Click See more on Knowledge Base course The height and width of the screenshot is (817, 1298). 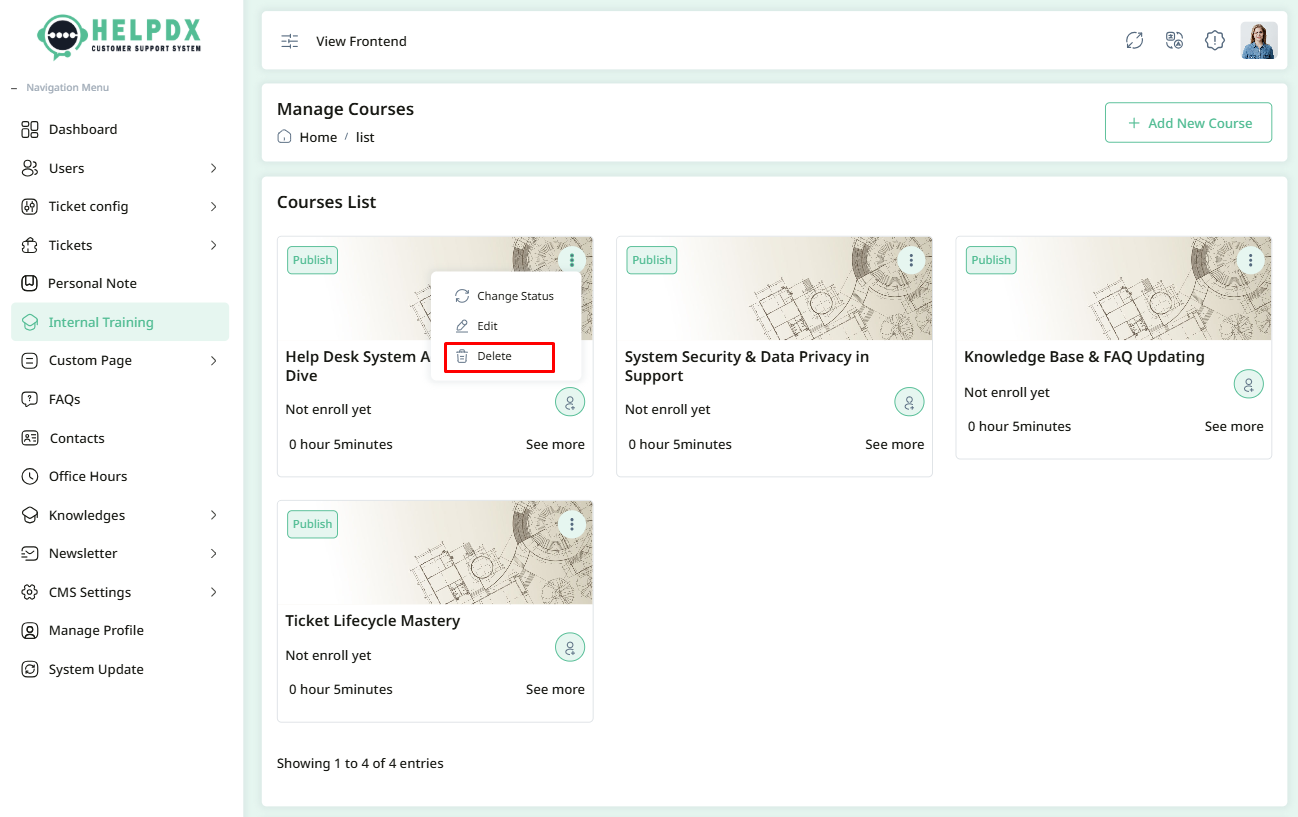coord(1234,426)
